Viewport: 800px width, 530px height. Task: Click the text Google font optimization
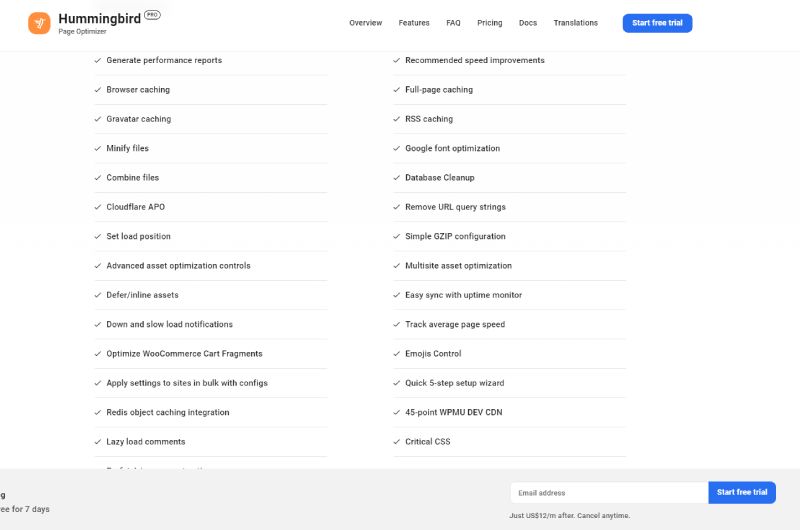tap(453, 148)
